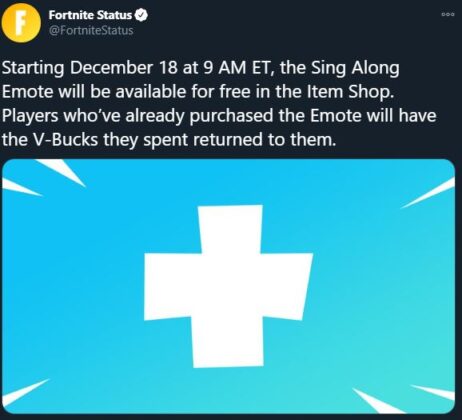Click the "V-Bucks" word in tweet
Screen dimensions: 462x420
62,139
